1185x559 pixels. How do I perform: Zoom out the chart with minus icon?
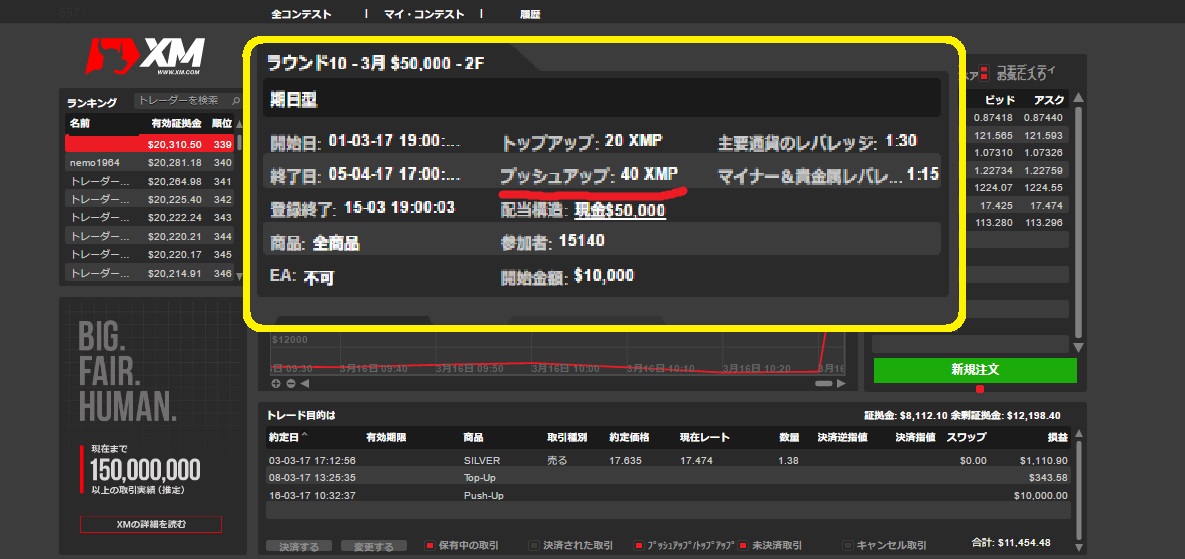290,383
